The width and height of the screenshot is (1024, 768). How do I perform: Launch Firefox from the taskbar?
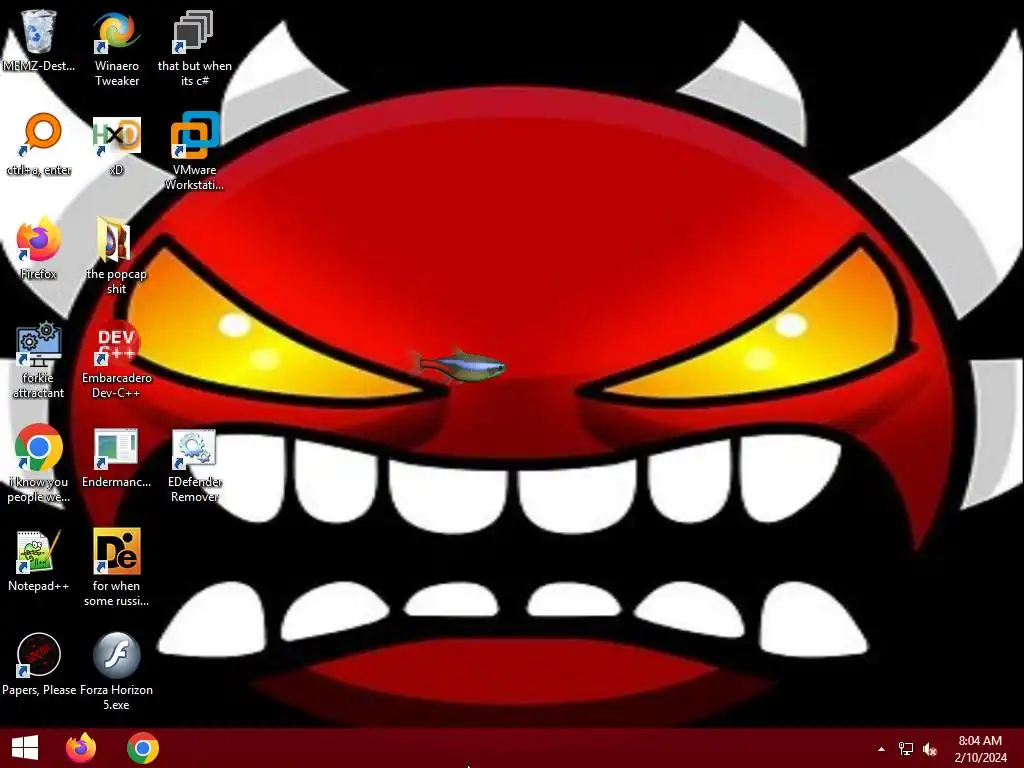coord(81,748)
